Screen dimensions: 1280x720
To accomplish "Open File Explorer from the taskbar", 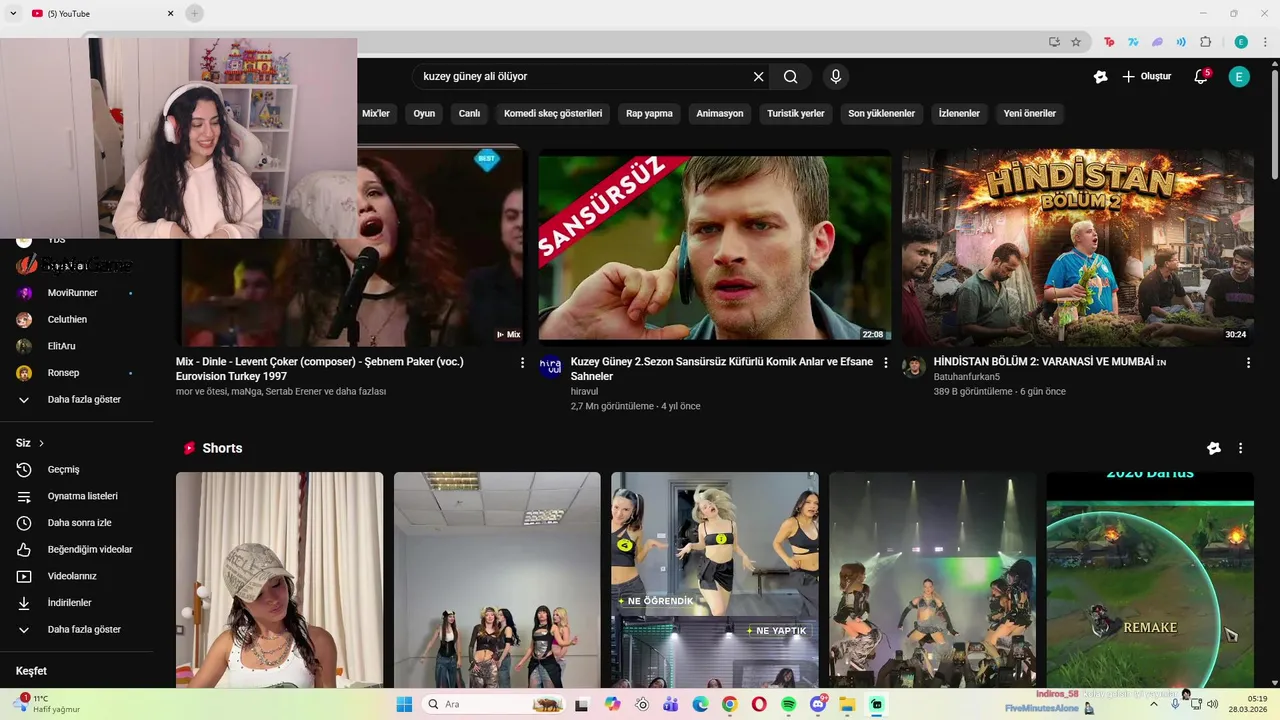I will [847, 704].
